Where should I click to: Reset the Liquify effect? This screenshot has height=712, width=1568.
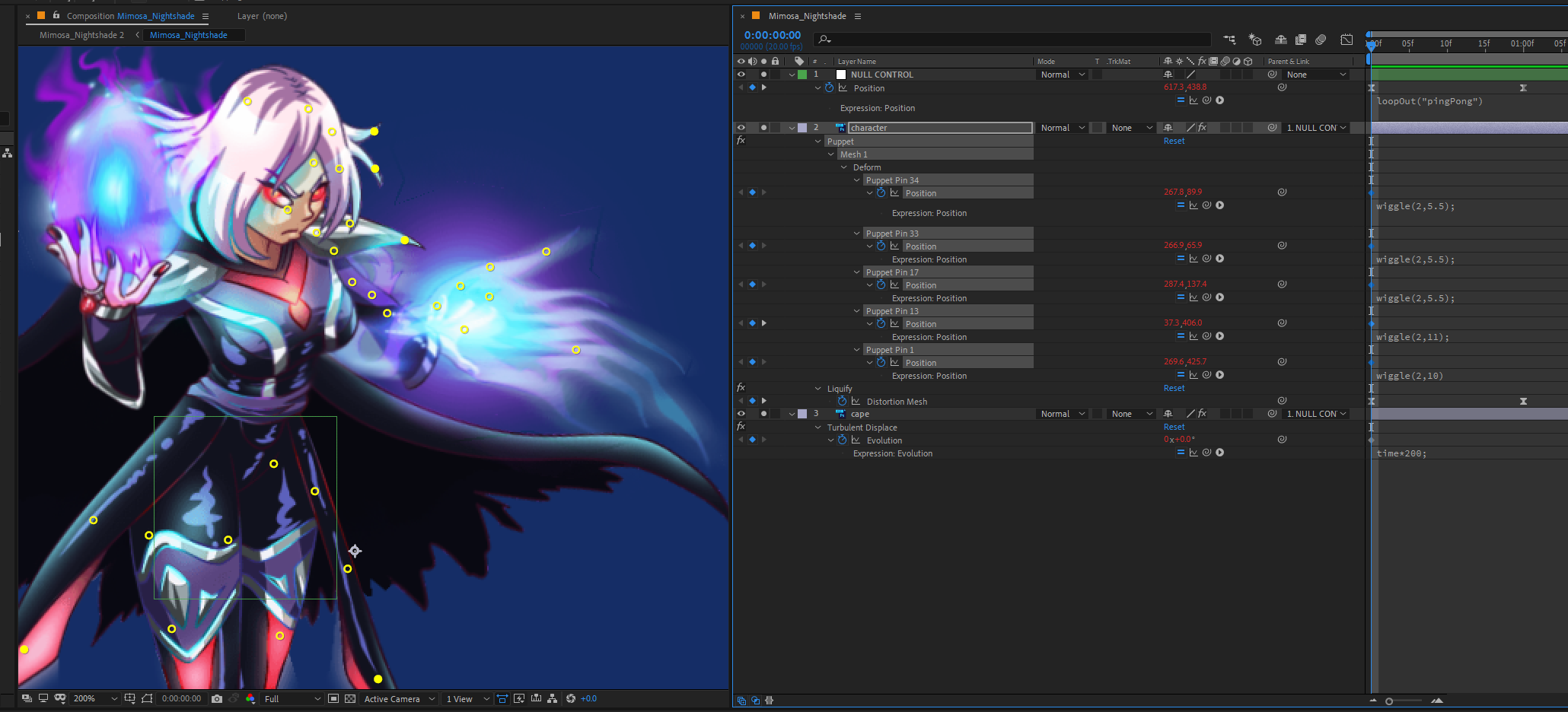click(x=1174, y=388)
